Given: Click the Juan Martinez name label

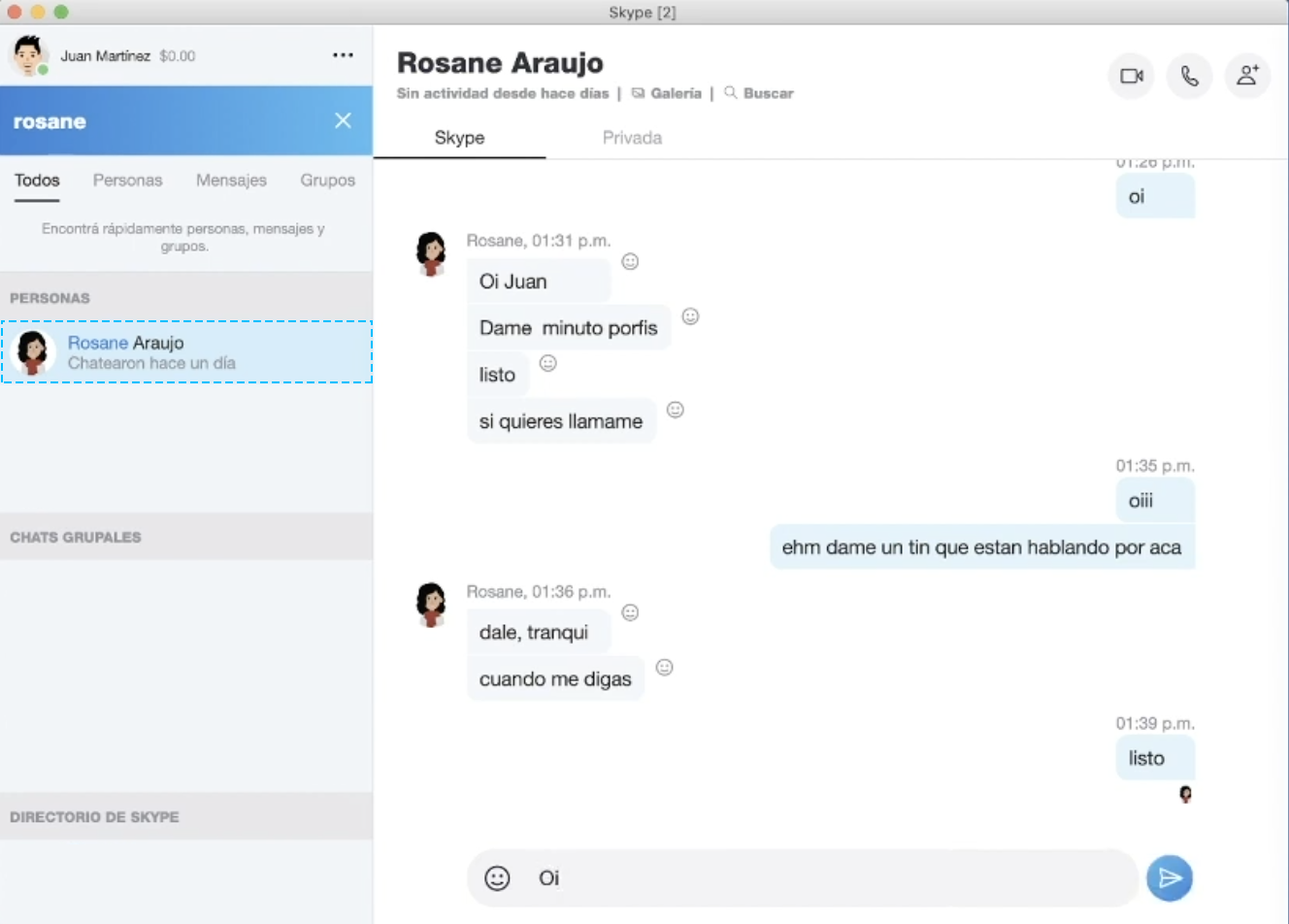Looking at the screenshot, I should tap(105, 56).
